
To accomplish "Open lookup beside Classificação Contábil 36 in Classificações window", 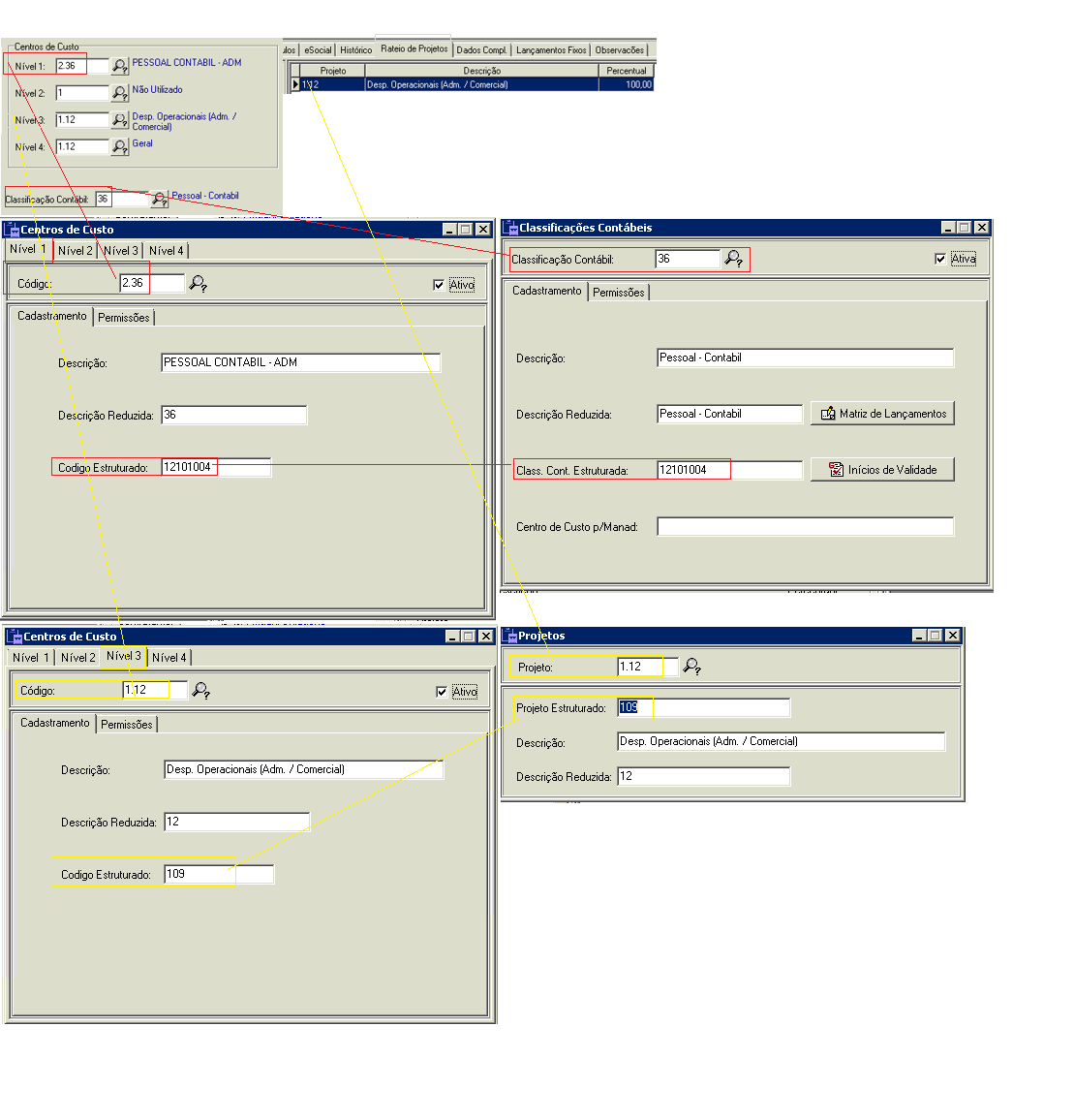I will point(734,259).
